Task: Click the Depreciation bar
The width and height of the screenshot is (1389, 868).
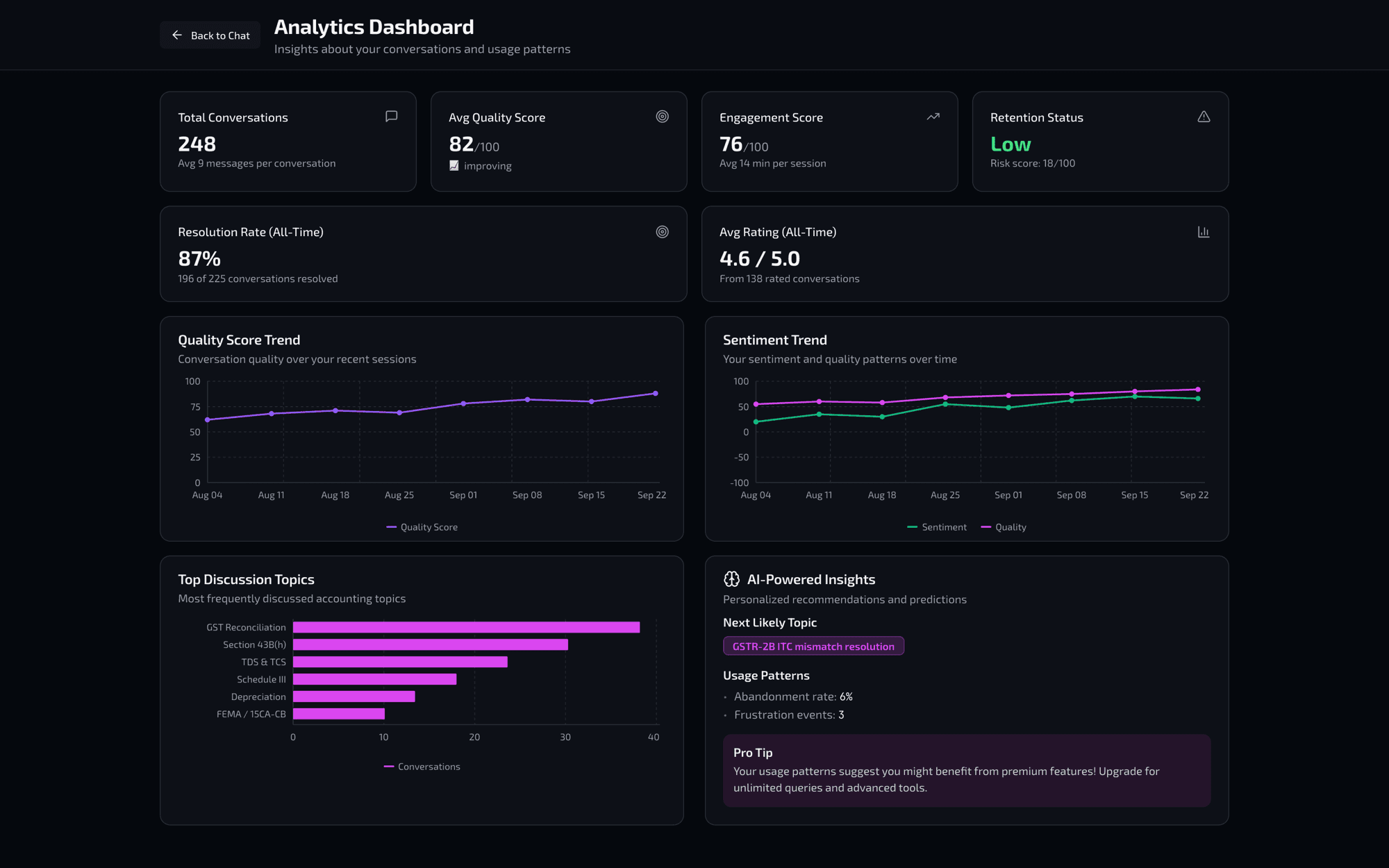Action: [354, 696]
